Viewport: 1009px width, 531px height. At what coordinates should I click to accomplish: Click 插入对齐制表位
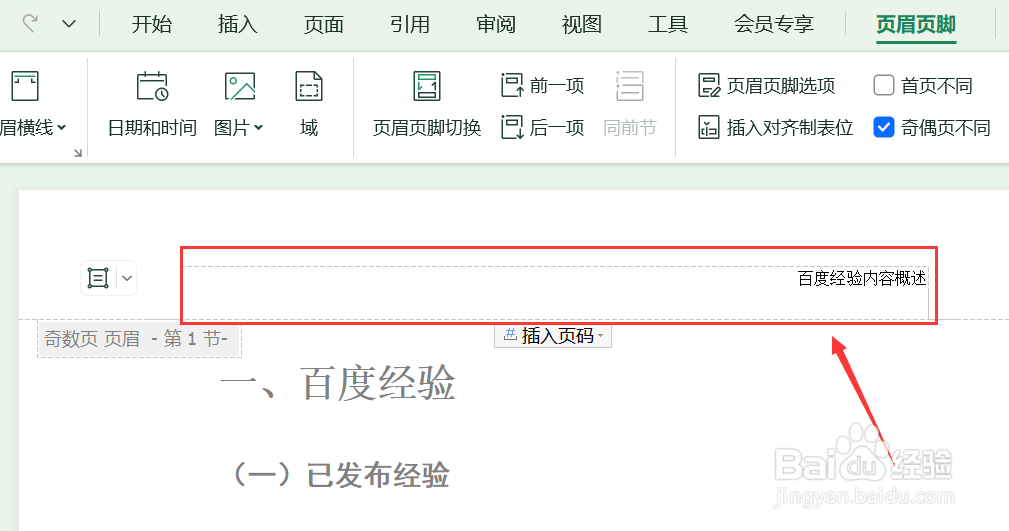tap(775, 127)
